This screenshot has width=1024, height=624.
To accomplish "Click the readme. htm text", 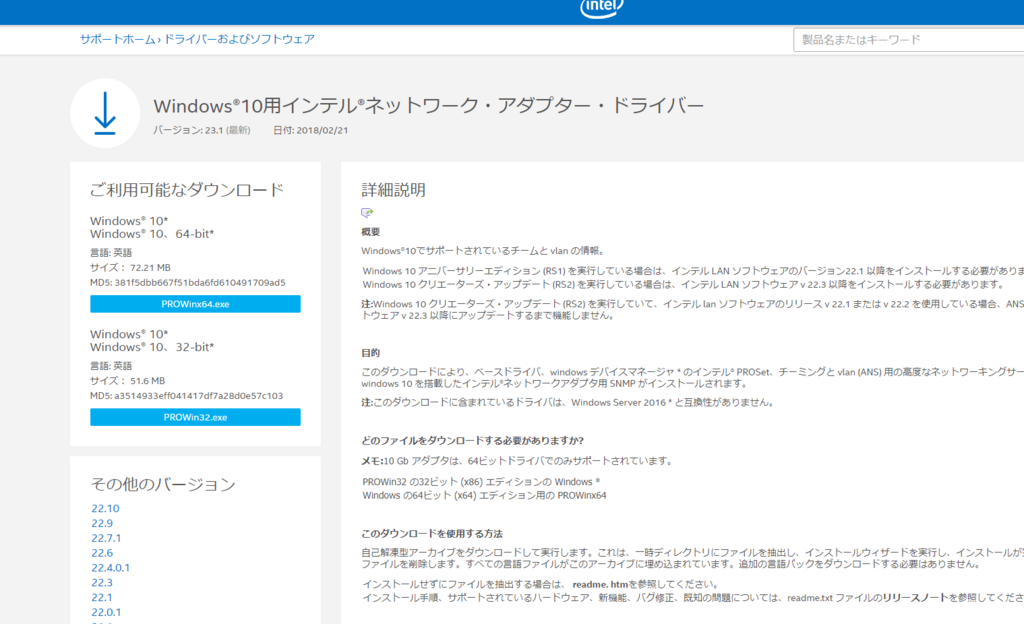I will tap(600, 584).
